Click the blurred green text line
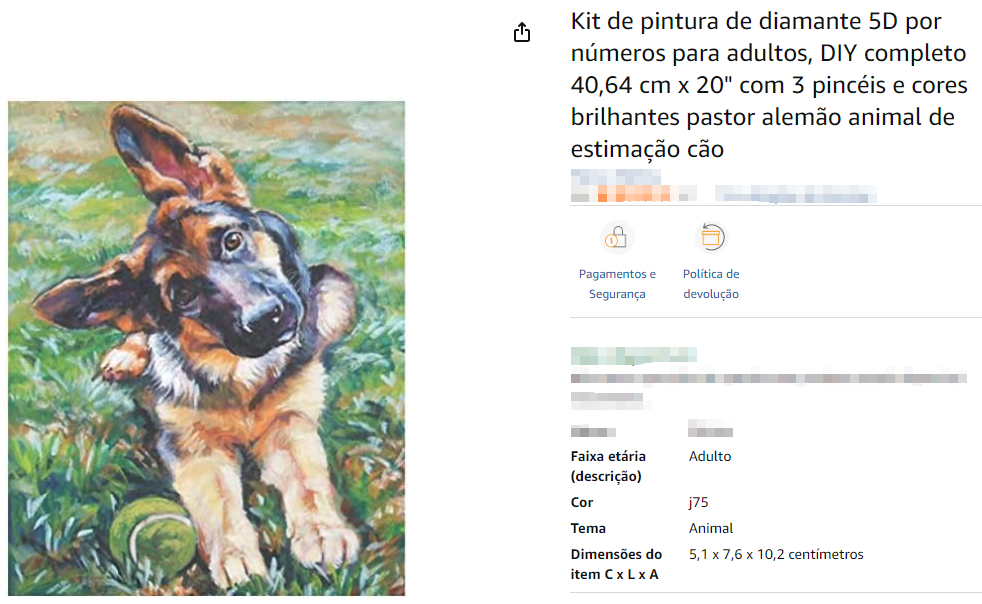The image size is (982, 604). tap(633, 355)
